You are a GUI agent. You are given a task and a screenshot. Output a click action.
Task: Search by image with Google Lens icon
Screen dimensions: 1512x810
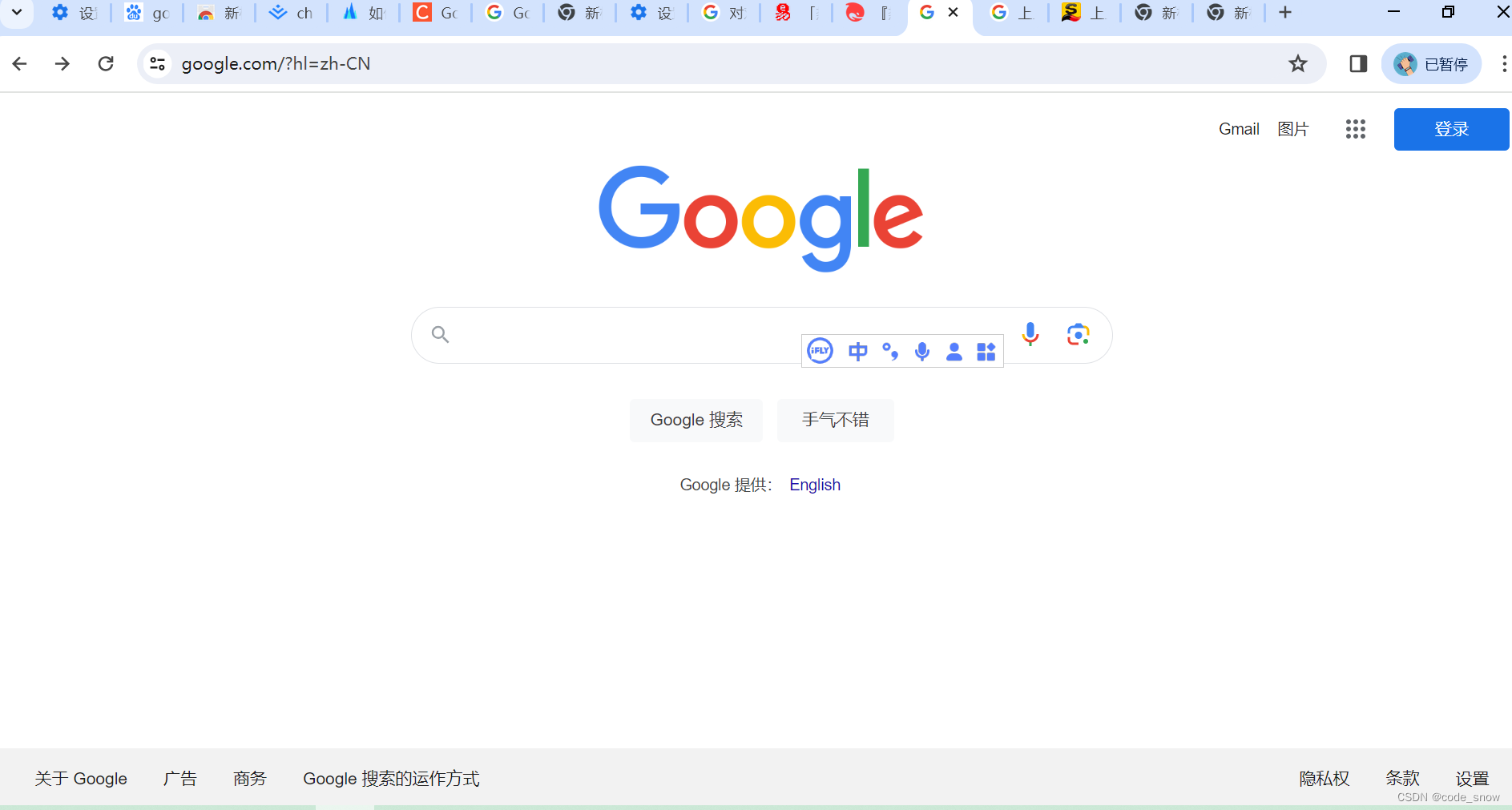tap(1079, 334)
